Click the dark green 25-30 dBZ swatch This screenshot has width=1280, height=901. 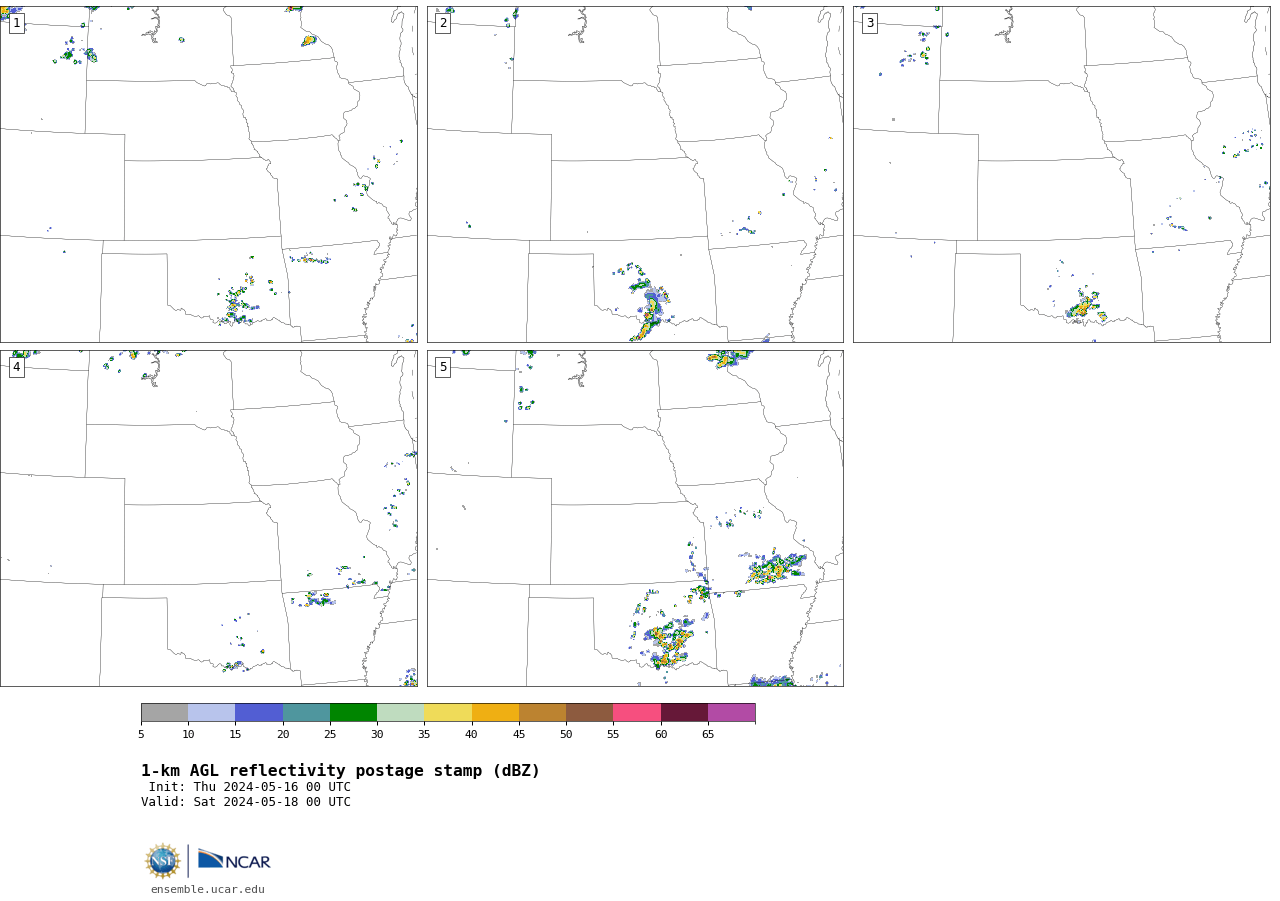[354, 713]
